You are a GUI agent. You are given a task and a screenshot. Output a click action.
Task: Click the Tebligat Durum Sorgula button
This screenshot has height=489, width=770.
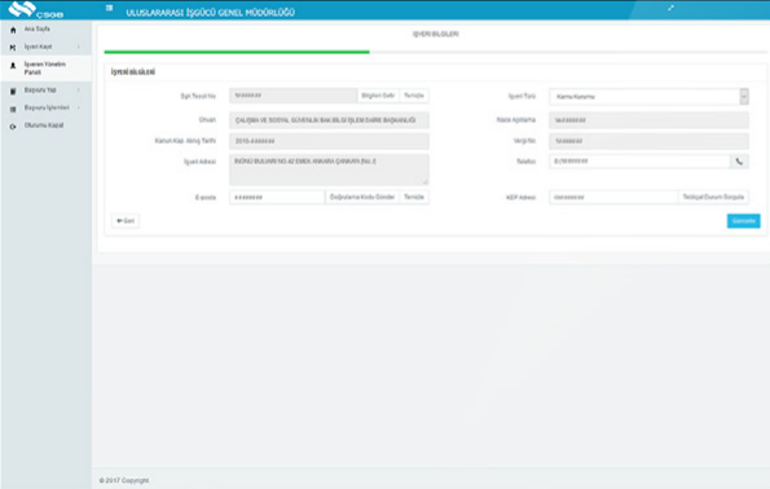point(713,197)
